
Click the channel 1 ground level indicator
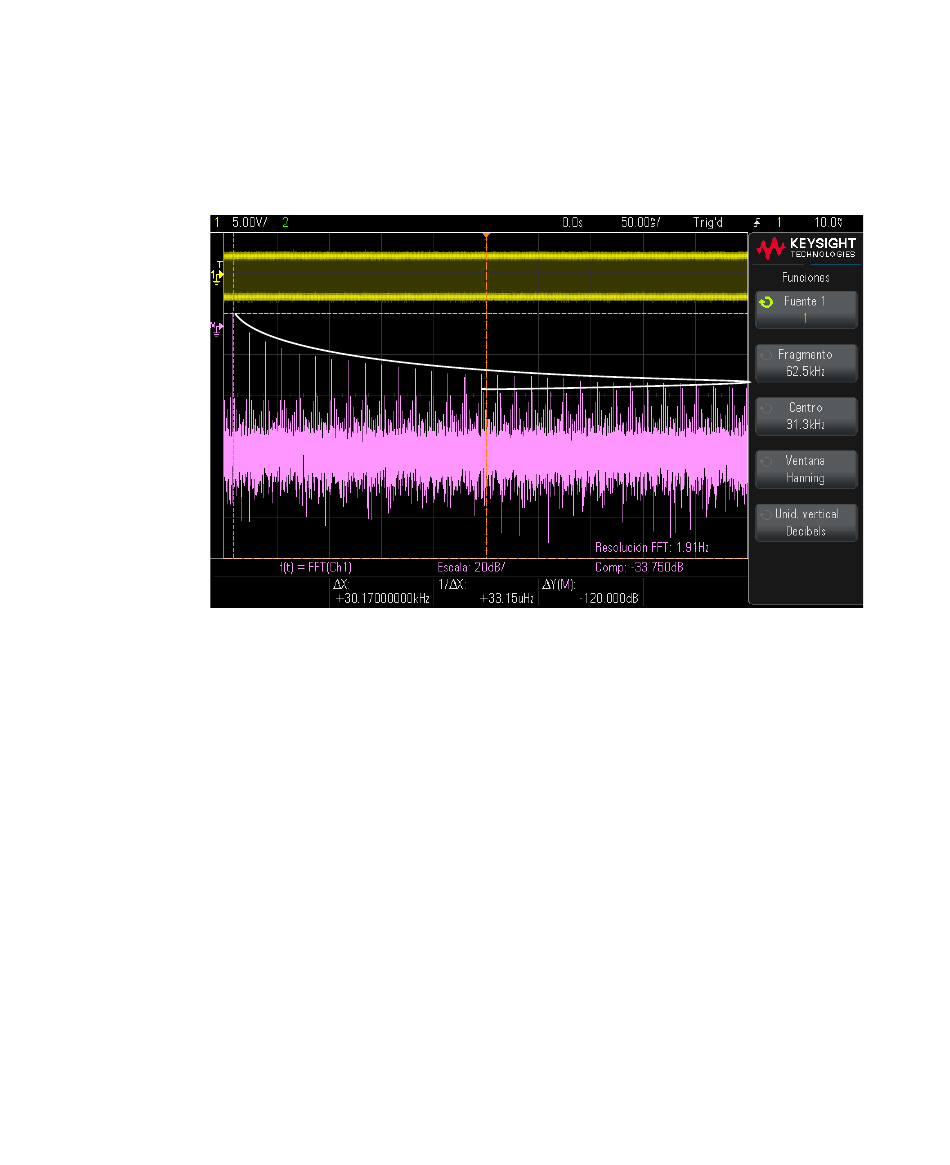216,276
